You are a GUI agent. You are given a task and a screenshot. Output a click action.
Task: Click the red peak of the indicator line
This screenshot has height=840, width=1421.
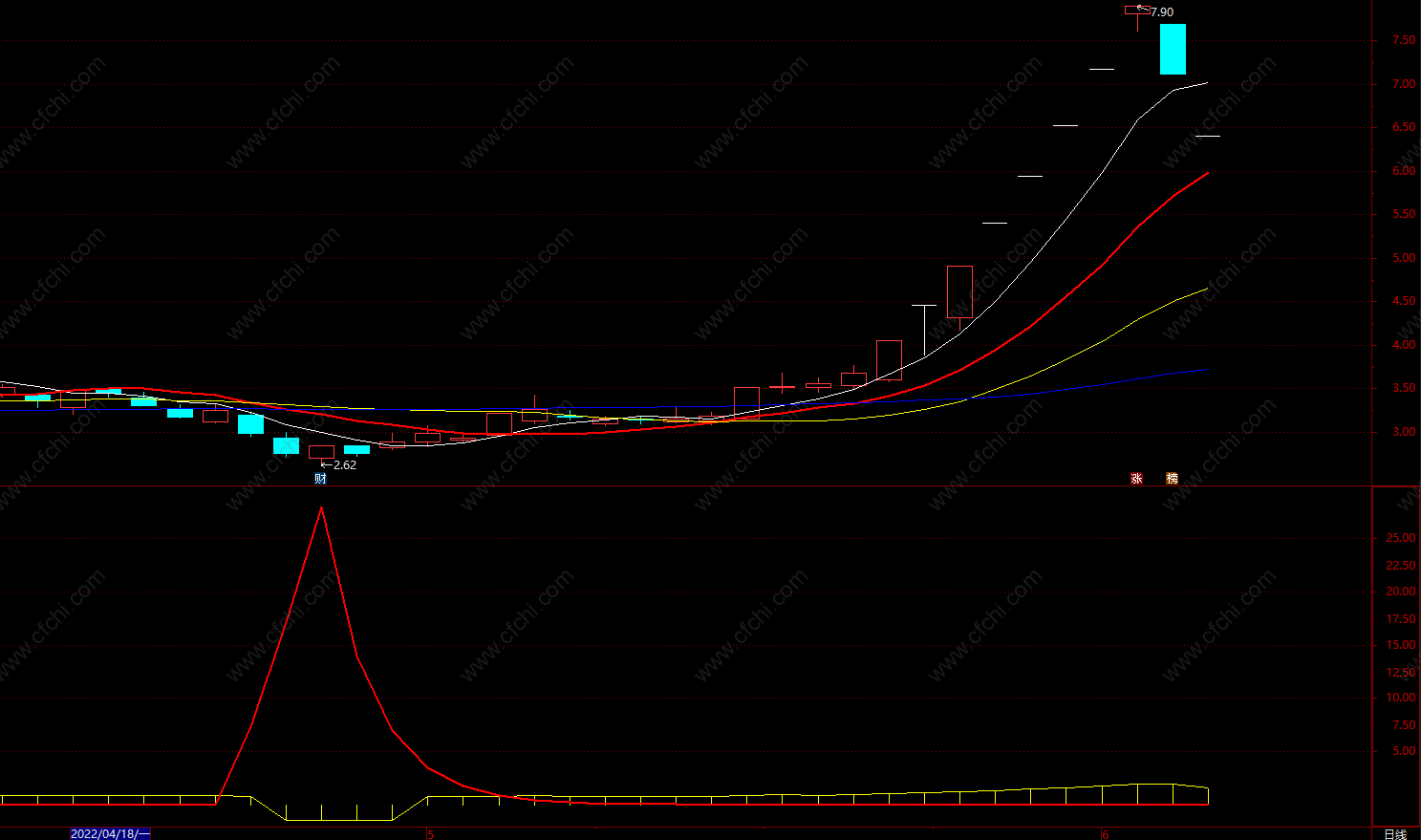pyautogui.click(x=321, y=507)
